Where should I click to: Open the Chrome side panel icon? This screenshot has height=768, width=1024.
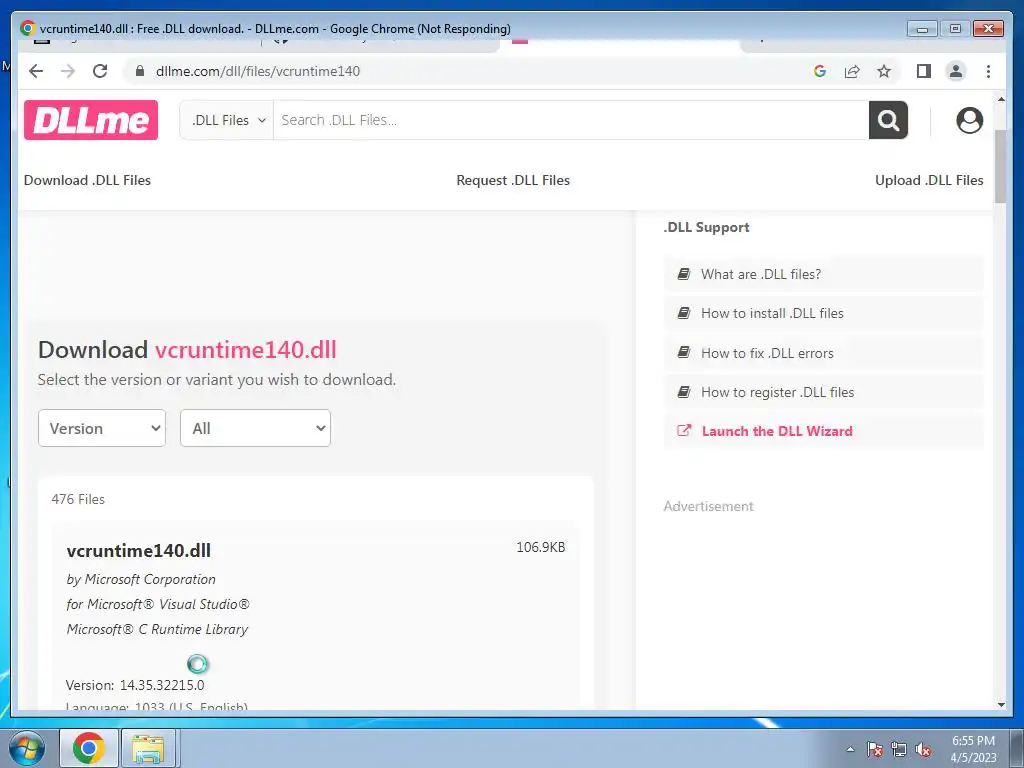tap(923, 71)
